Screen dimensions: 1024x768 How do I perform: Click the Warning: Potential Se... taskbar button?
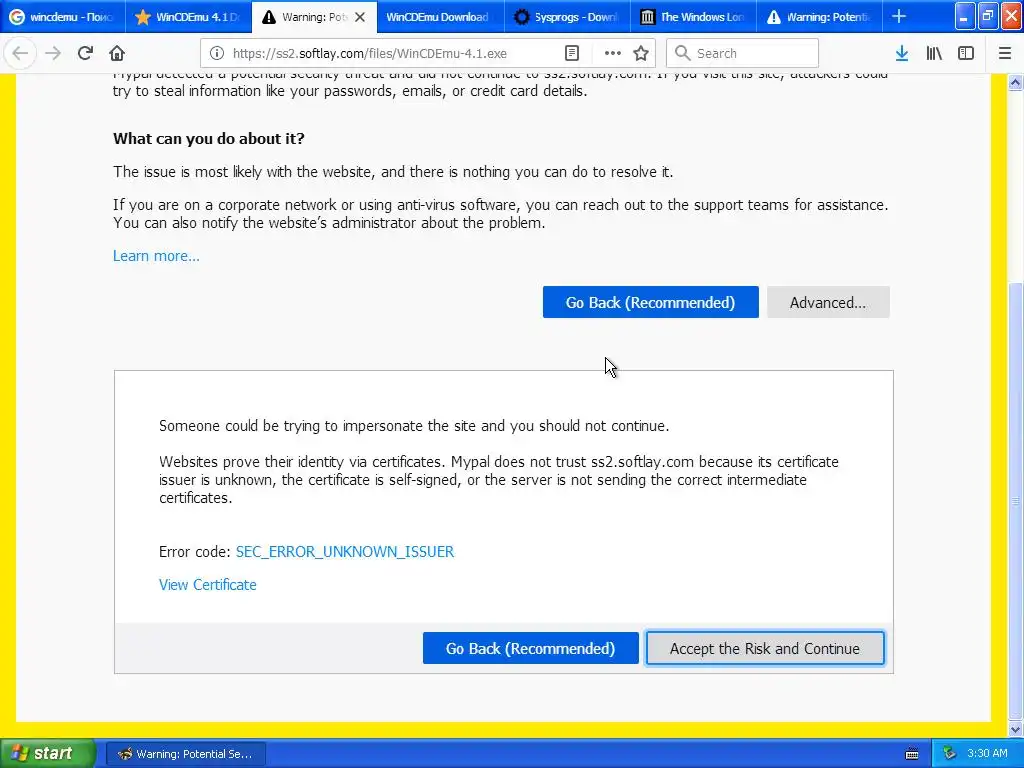pos(185,754)
